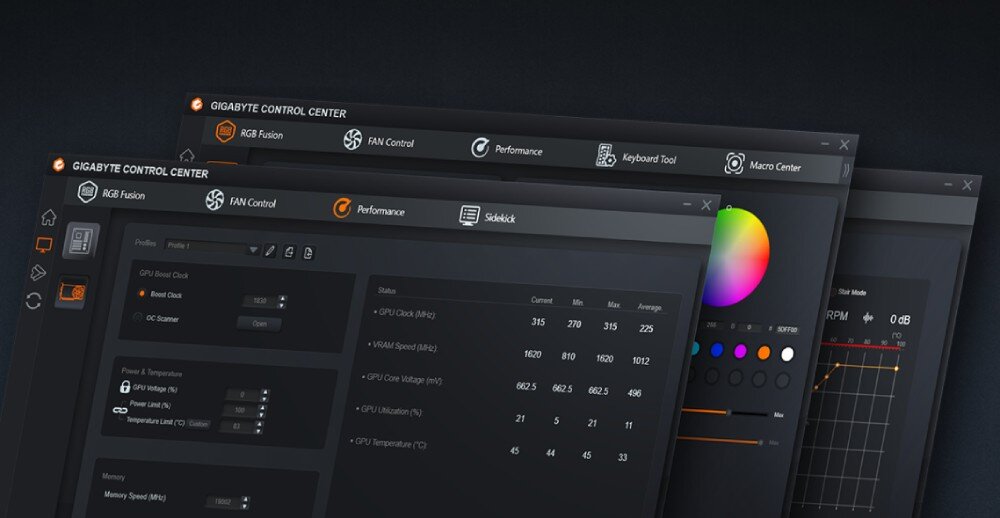1000x518 pixels.
Task: Select the Boost Clock radio button
Action: (x=141, y=293)
